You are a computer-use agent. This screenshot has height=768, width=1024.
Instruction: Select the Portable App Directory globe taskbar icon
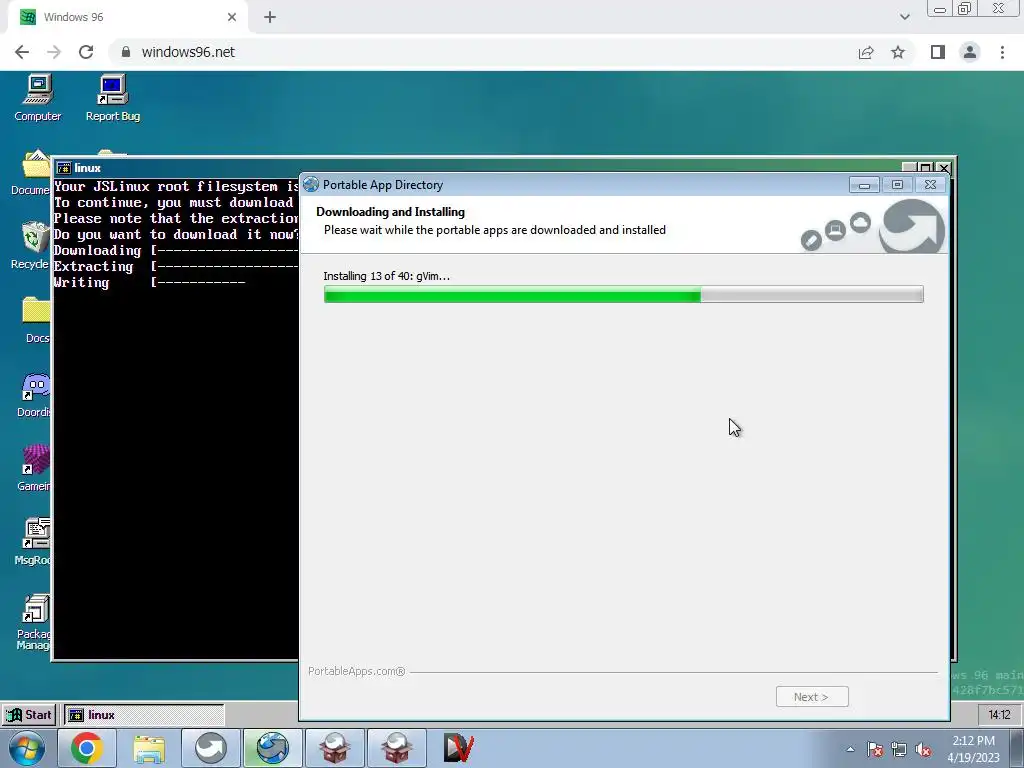(272, 748)
